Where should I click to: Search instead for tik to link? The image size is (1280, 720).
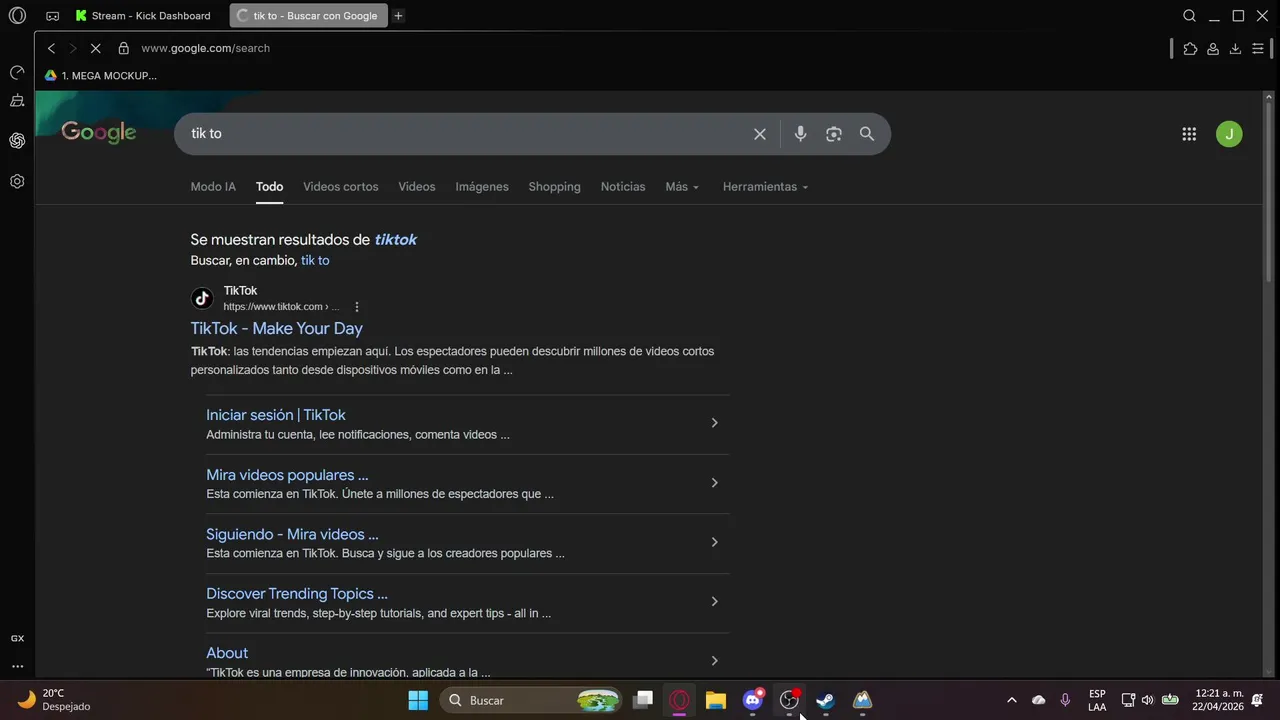click(x=315, y=261)
